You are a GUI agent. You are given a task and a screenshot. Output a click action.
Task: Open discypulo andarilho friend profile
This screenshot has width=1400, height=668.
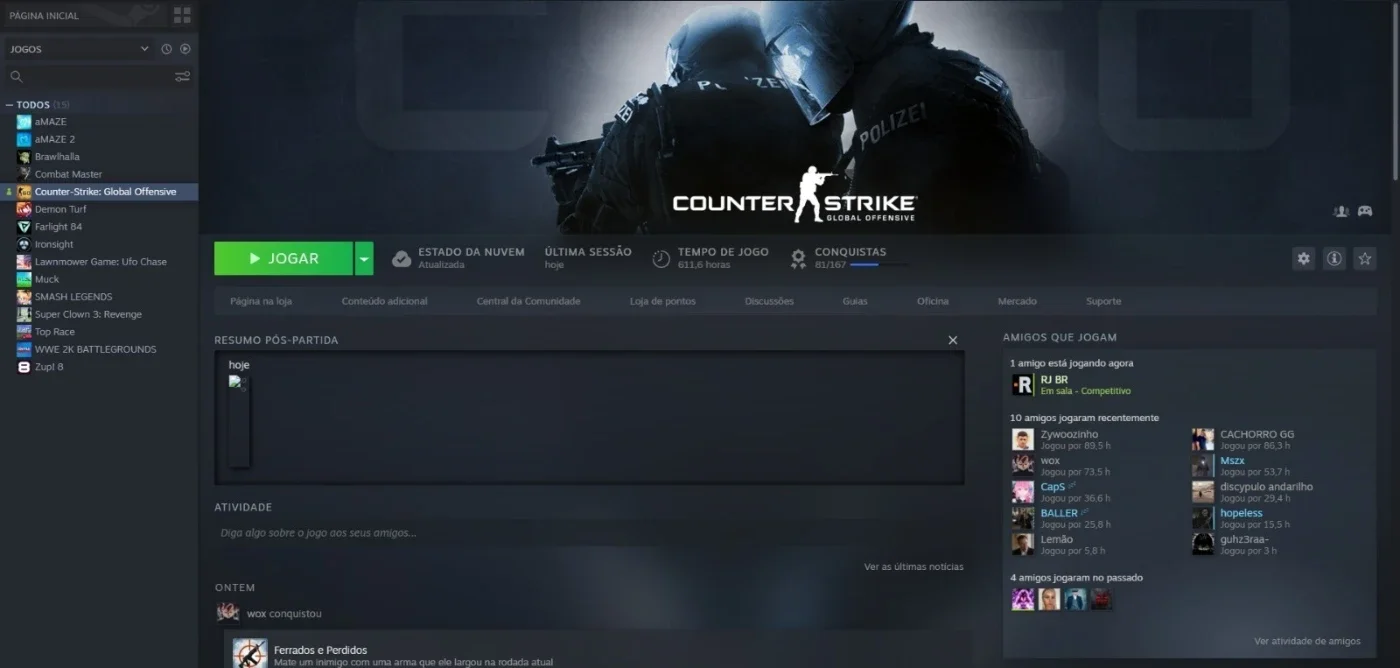[1266, 487]
